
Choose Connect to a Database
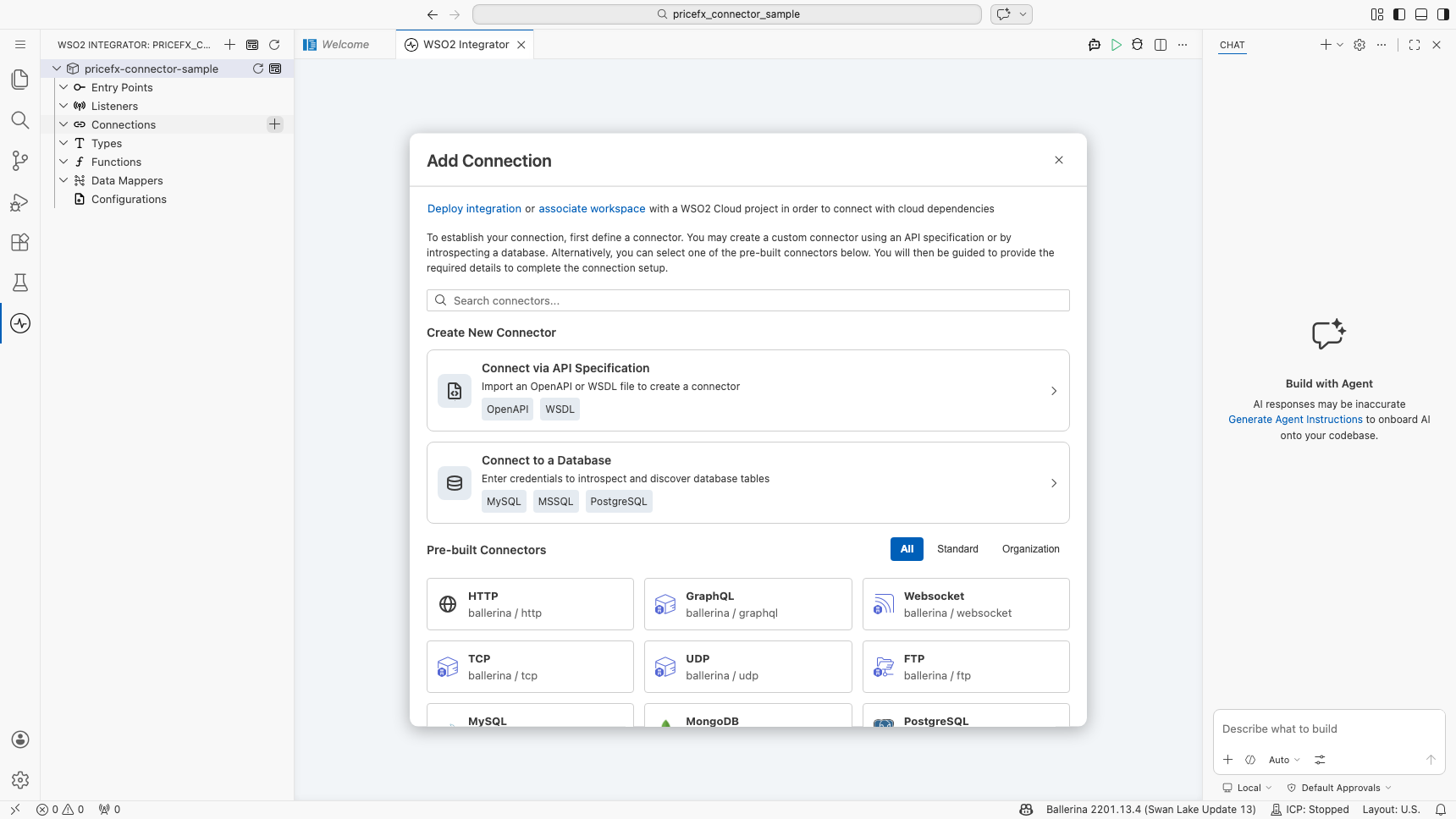point(748,483)
